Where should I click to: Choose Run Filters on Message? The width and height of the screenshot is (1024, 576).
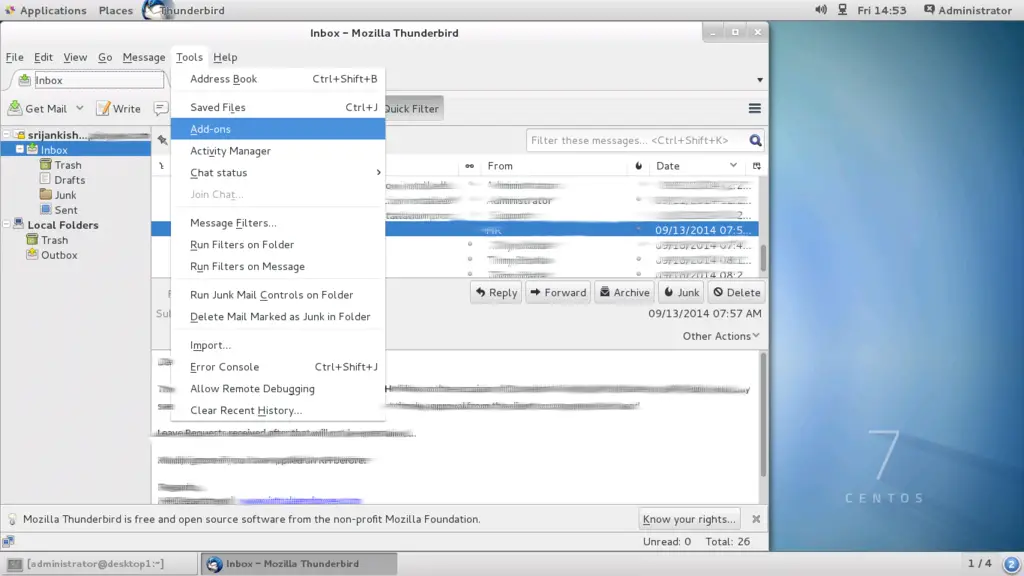(278, 266)
